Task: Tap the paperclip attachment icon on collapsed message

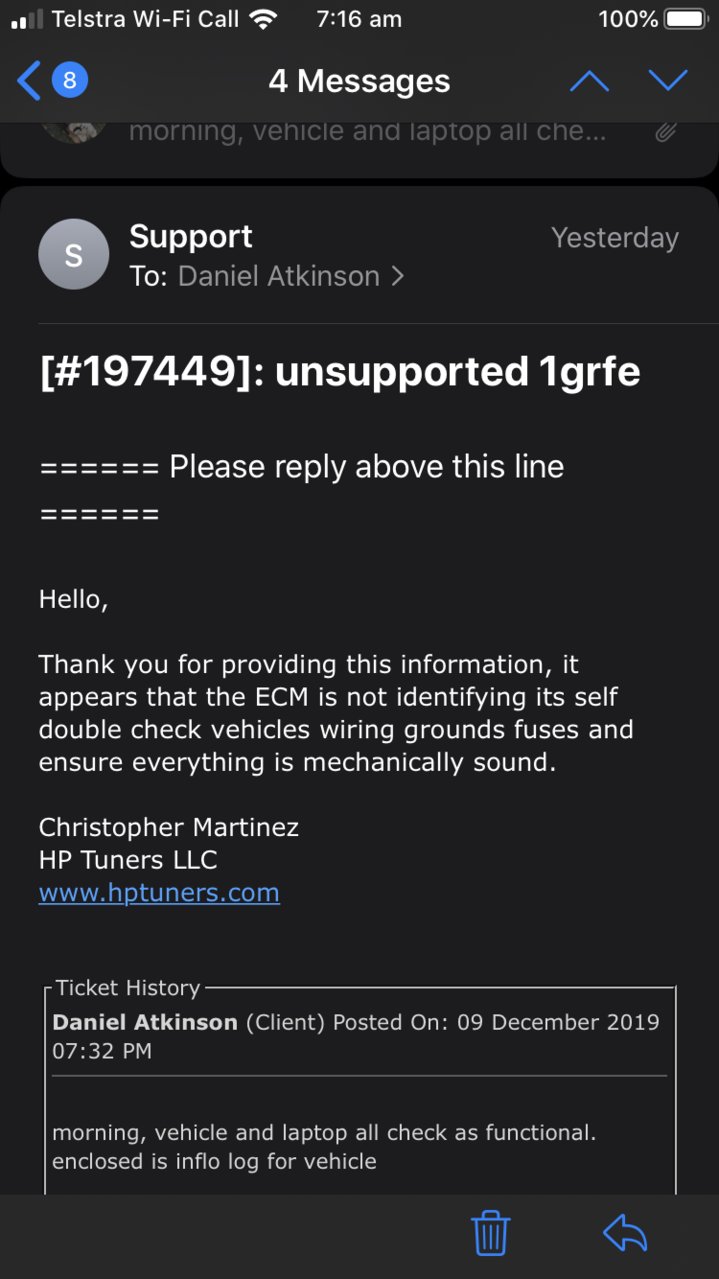Action: click(x=666, y=132)
